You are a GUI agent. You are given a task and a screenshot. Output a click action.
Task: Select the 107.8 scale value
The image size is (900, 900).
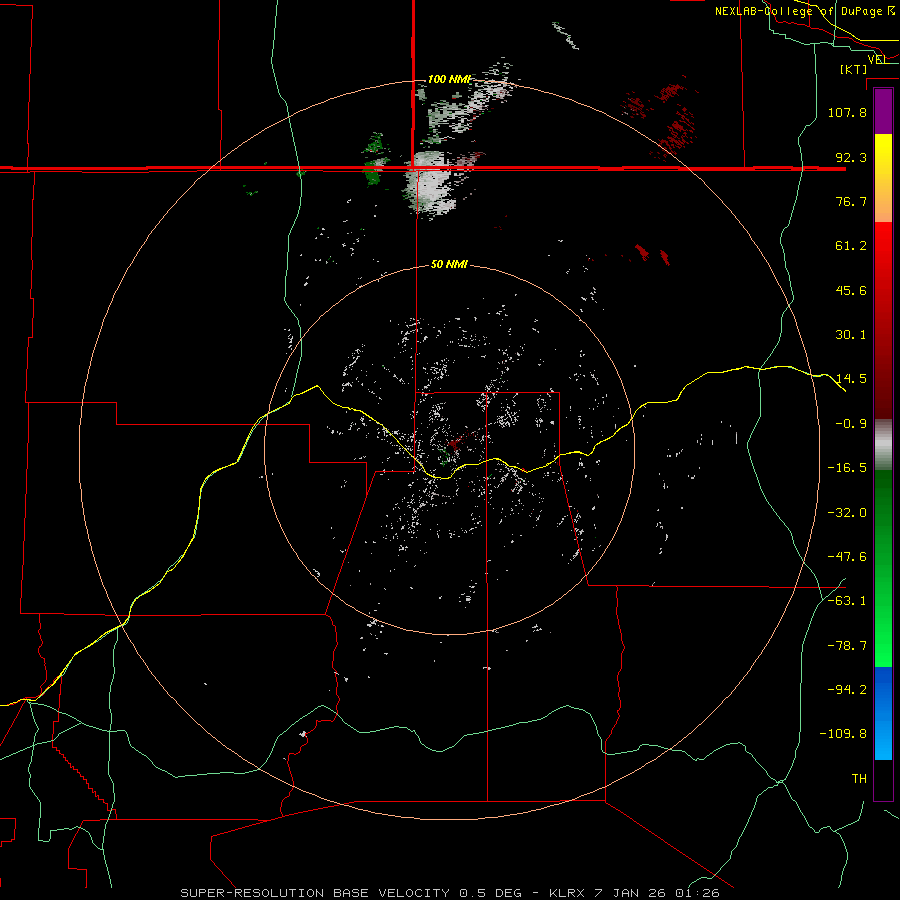tap(847, 112)
